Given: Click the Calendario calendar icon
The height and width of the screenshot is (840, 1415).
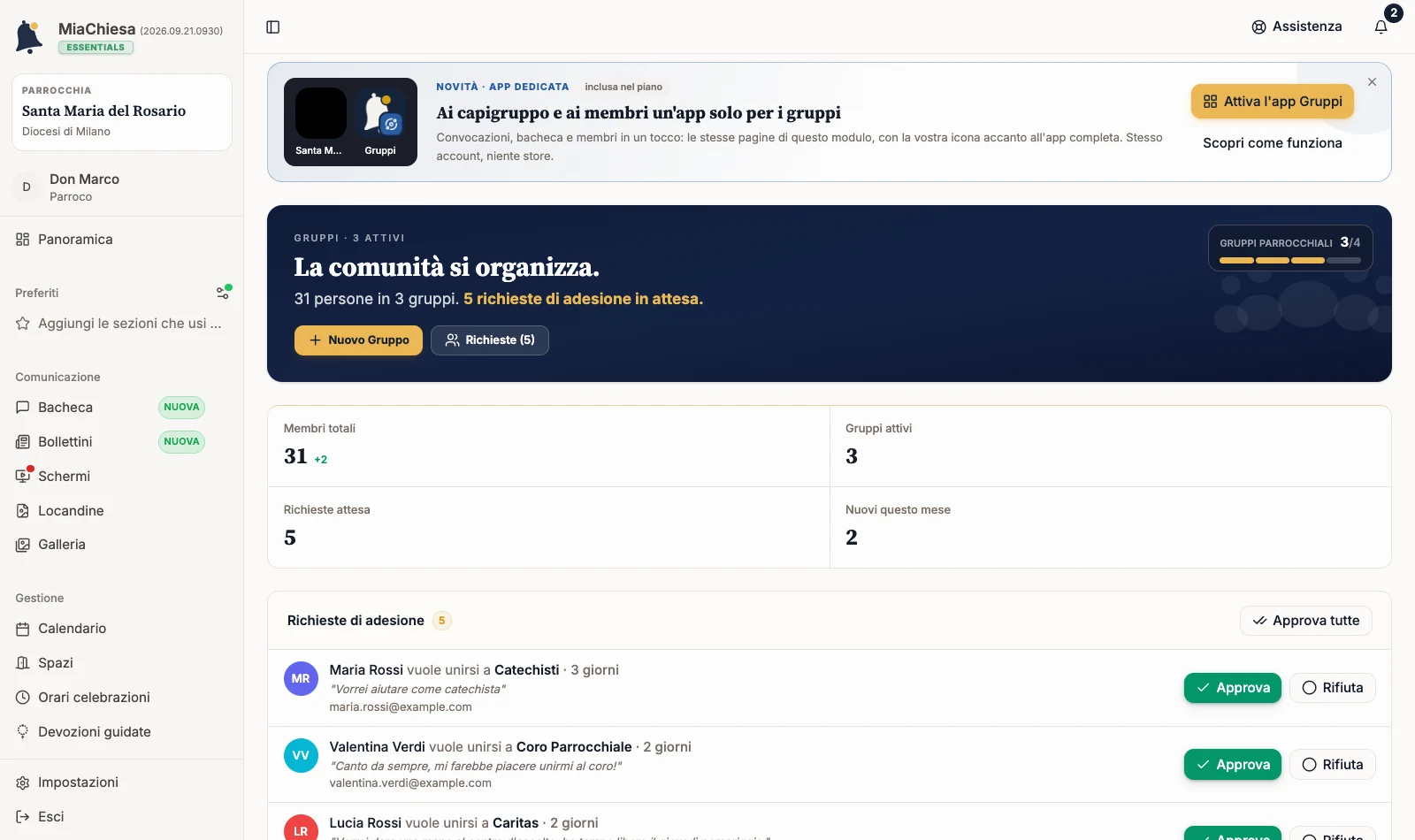Looking at the screenshot, I should [23, 629].
